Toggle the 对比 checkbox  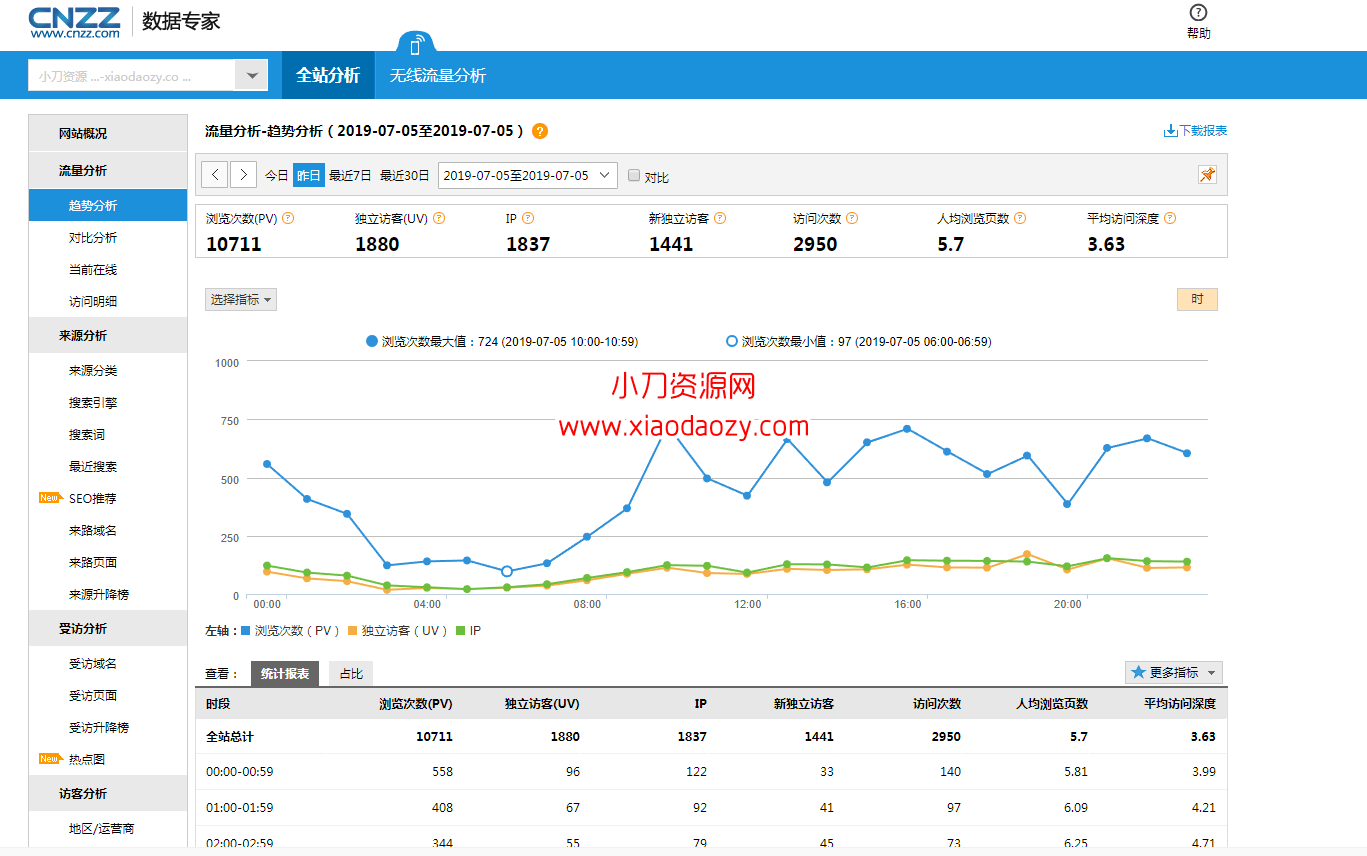(634, 175)
